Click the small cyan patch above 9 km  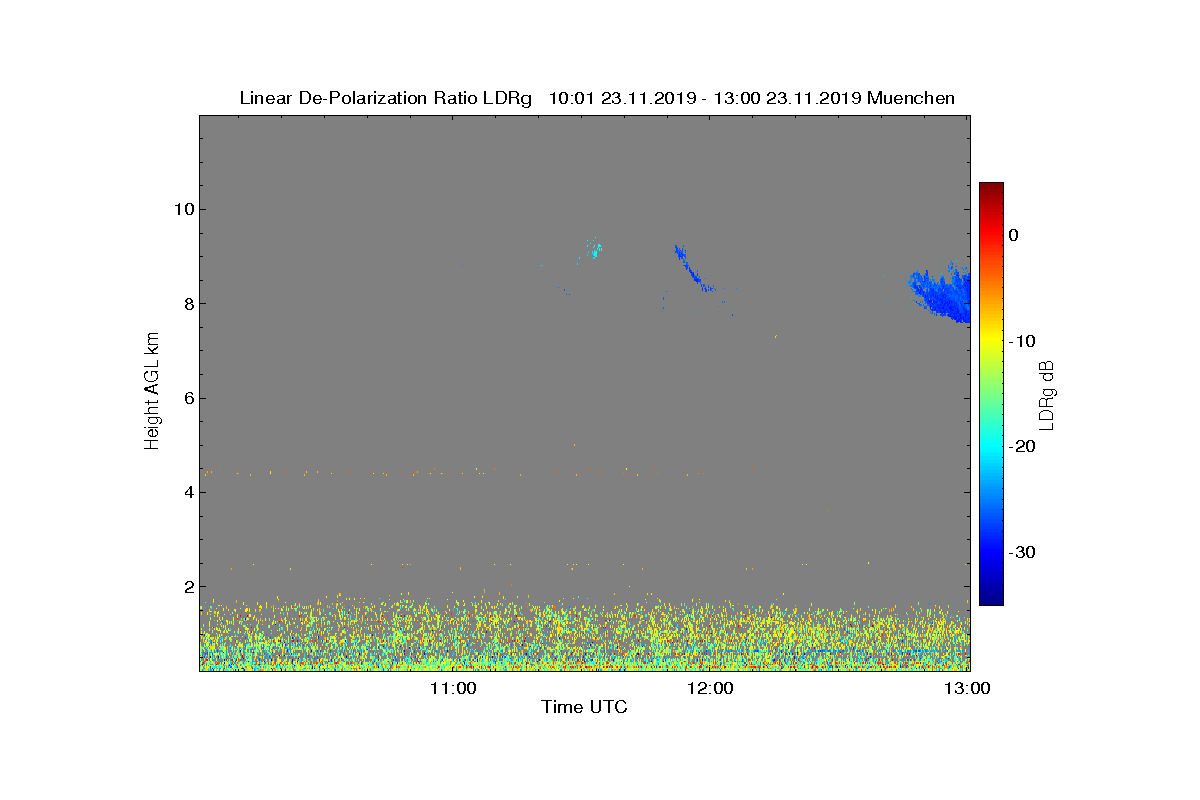(x=596, y=251)
